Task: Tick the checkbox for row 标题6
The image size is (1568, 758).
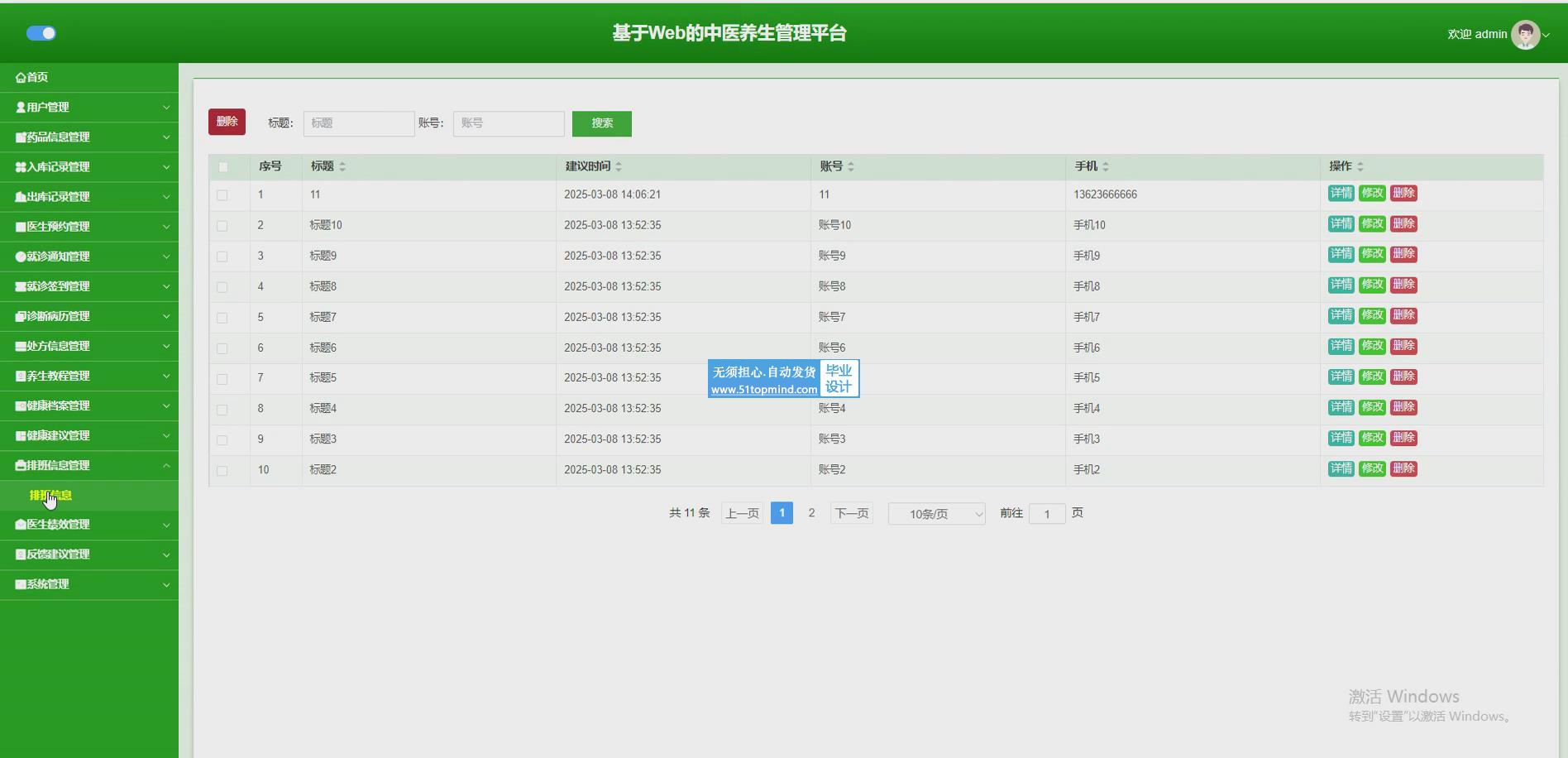Action: 222,348
